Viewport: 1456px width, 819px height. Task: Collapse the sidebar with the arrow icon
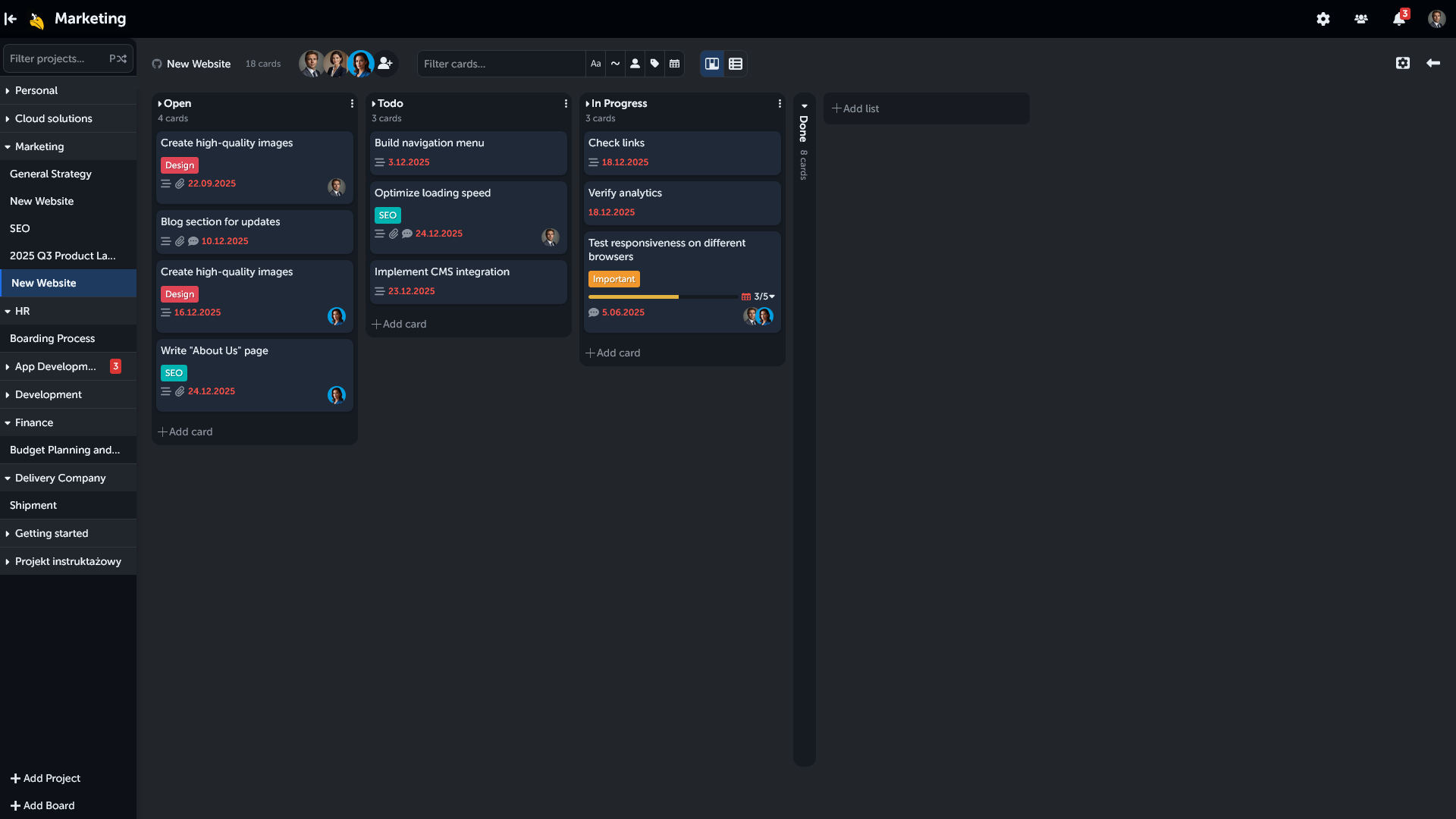point(10,19)
